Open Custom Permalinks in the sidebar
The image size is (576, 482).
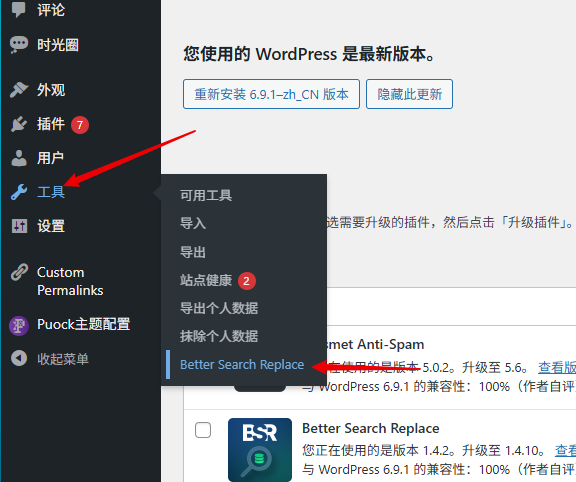pos(70,281)
